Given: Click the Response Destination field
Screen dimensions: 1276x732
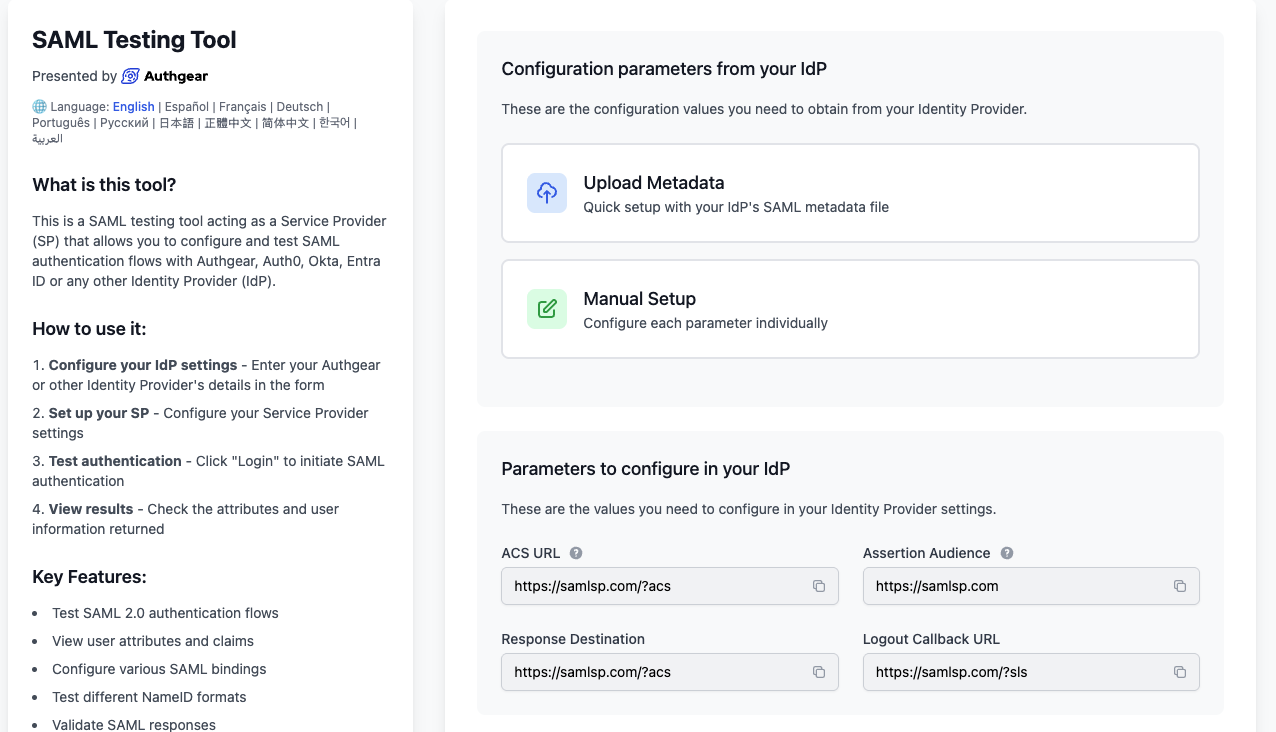Looking at the screenshot, I should (x=669, y=672).
